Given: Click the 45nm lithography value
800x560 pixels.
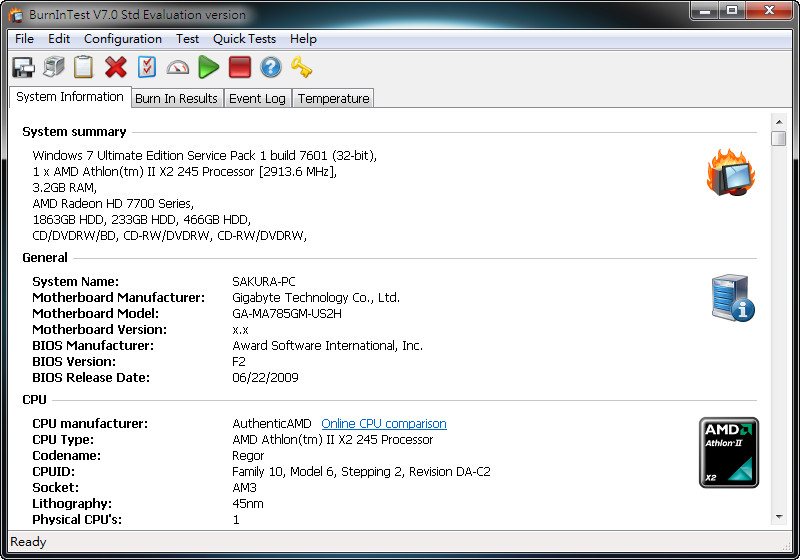Looking at the screenshot, I should (x=248, y=504).
